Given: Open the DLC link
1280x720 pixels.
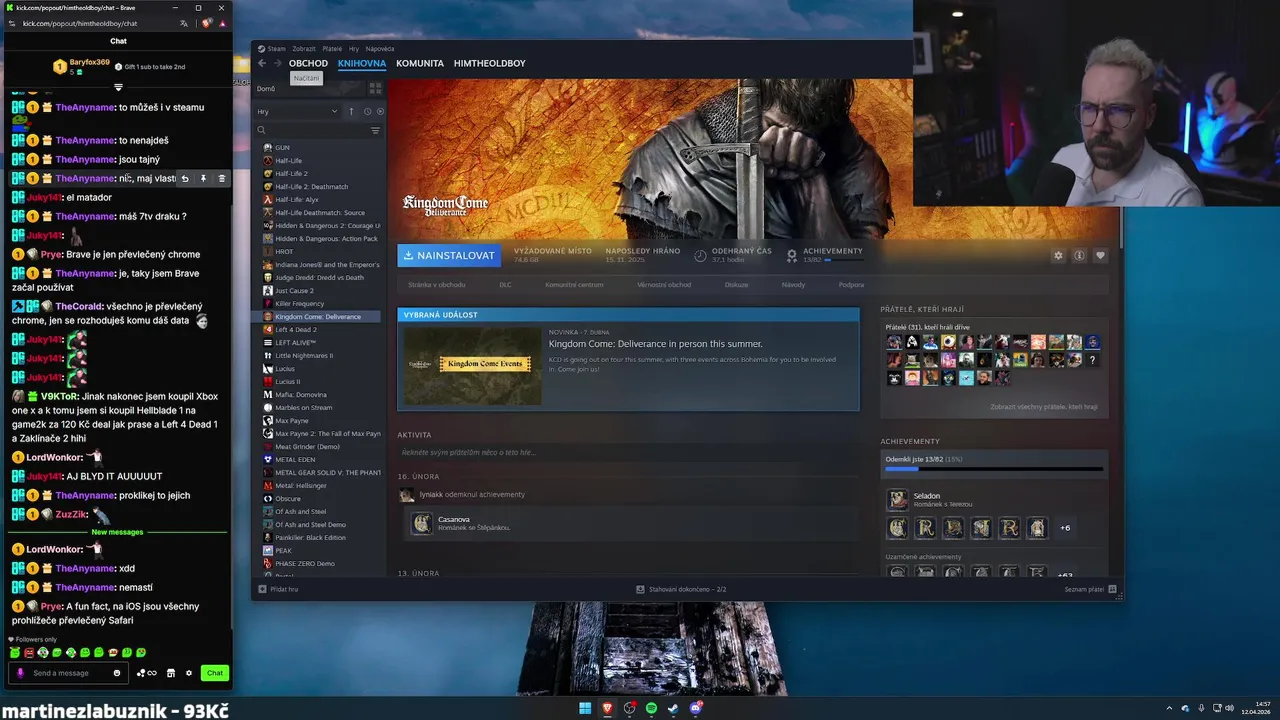Looking at the screenshot, I should click(505, 285).
